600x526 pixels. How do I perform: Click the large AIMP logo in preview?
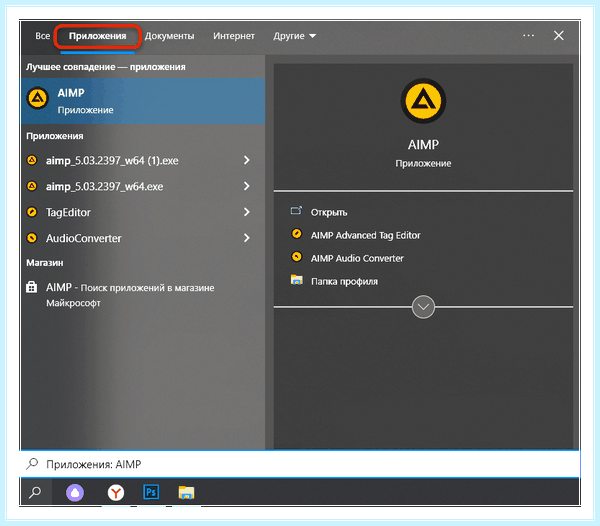423,101
